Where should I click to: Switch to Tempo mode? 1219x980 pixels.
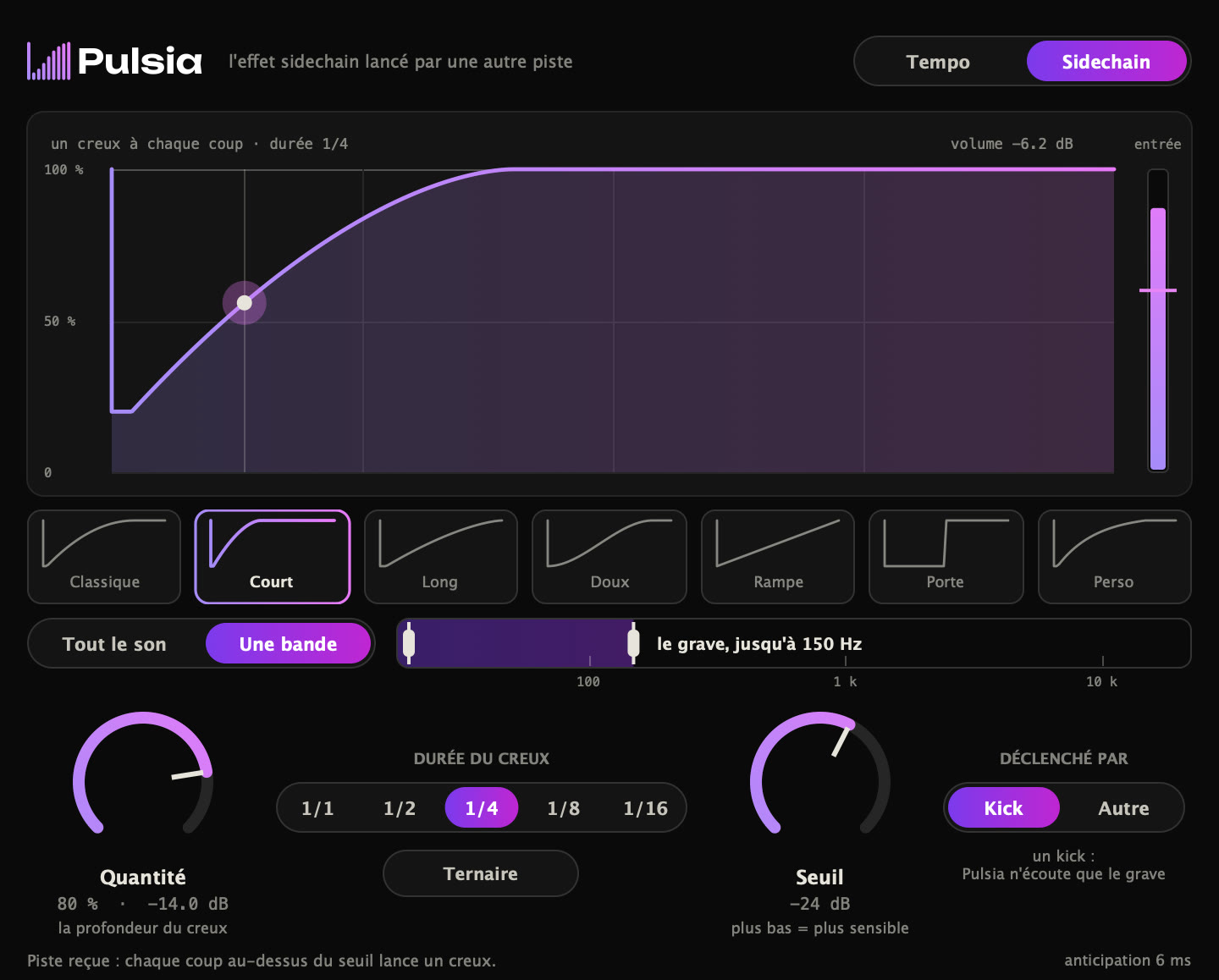pyautogui.click(x=938, y=62)
